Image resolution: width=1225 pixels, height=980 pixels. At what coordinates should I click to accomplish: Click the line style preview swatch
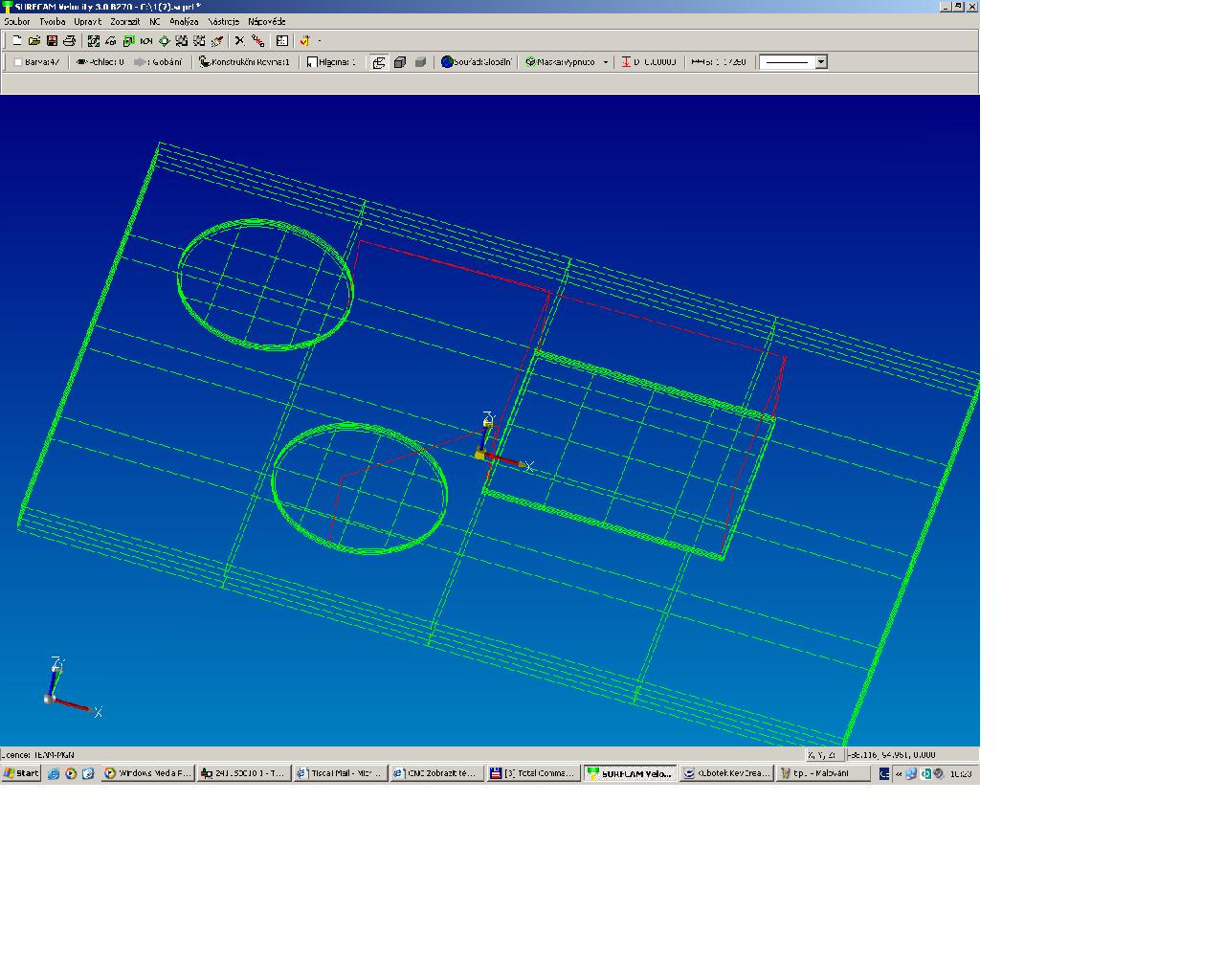(x=787, y=62)
